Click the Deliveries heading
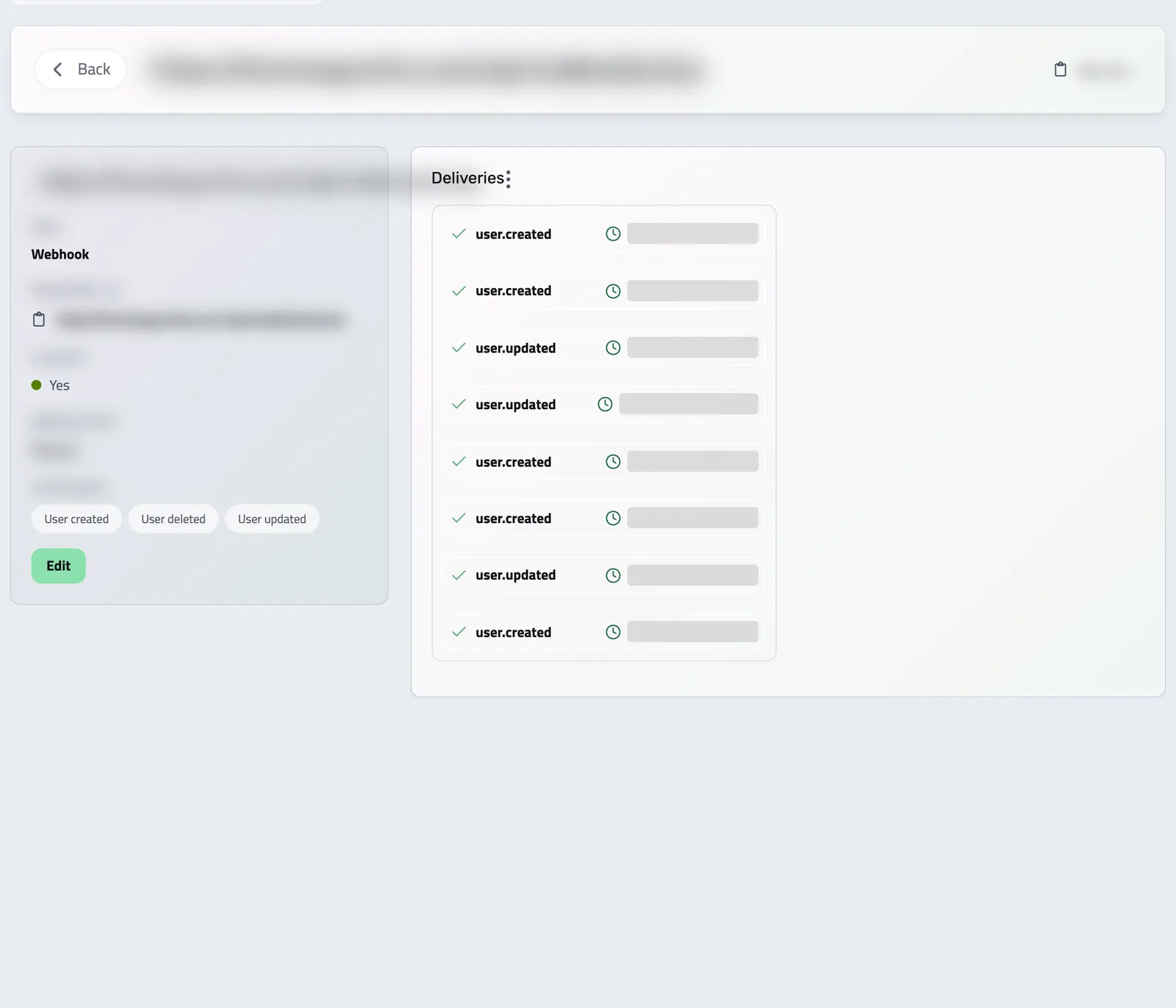 point(467,178)
